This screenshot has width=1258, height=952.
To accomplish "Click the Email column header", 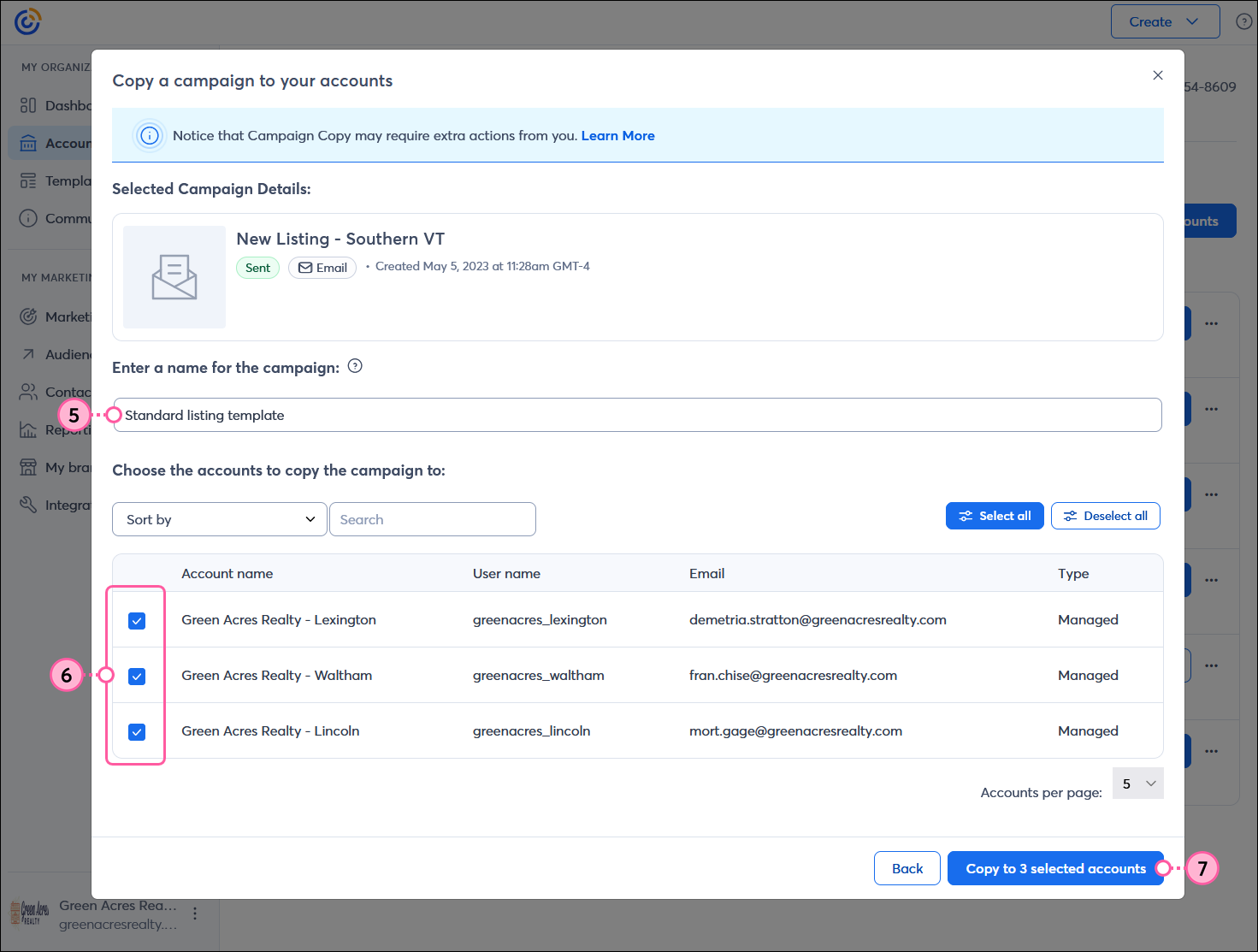I will pos(707,573).
